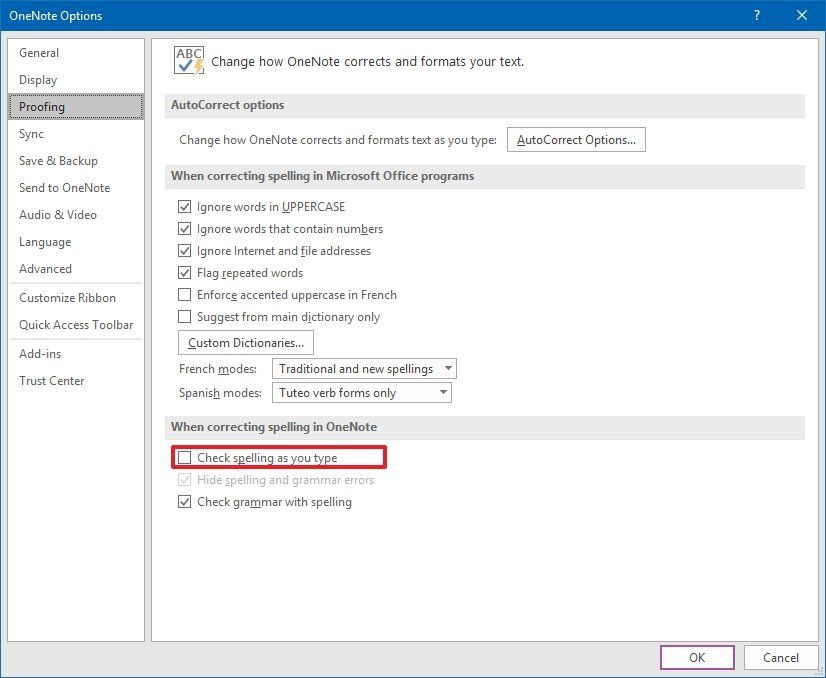The height and width of the screenshot is (678, 826).
Task: Dismiss the dialog with Cancel
Action: (781, 657)
